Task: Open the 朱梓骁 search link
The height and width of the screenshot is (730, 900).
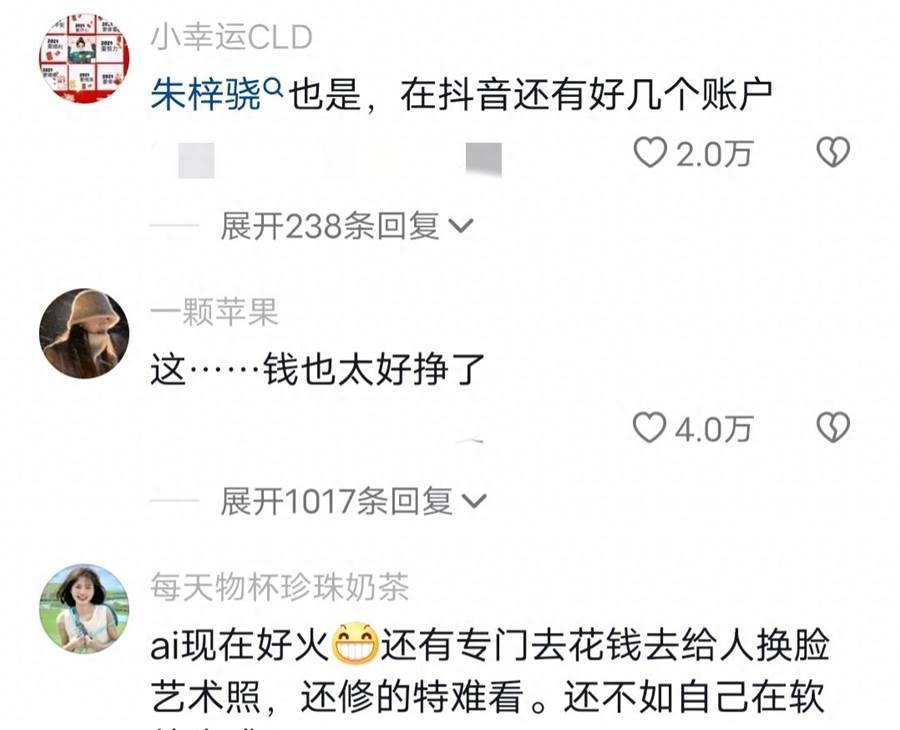Action: (x=207, y=95)
